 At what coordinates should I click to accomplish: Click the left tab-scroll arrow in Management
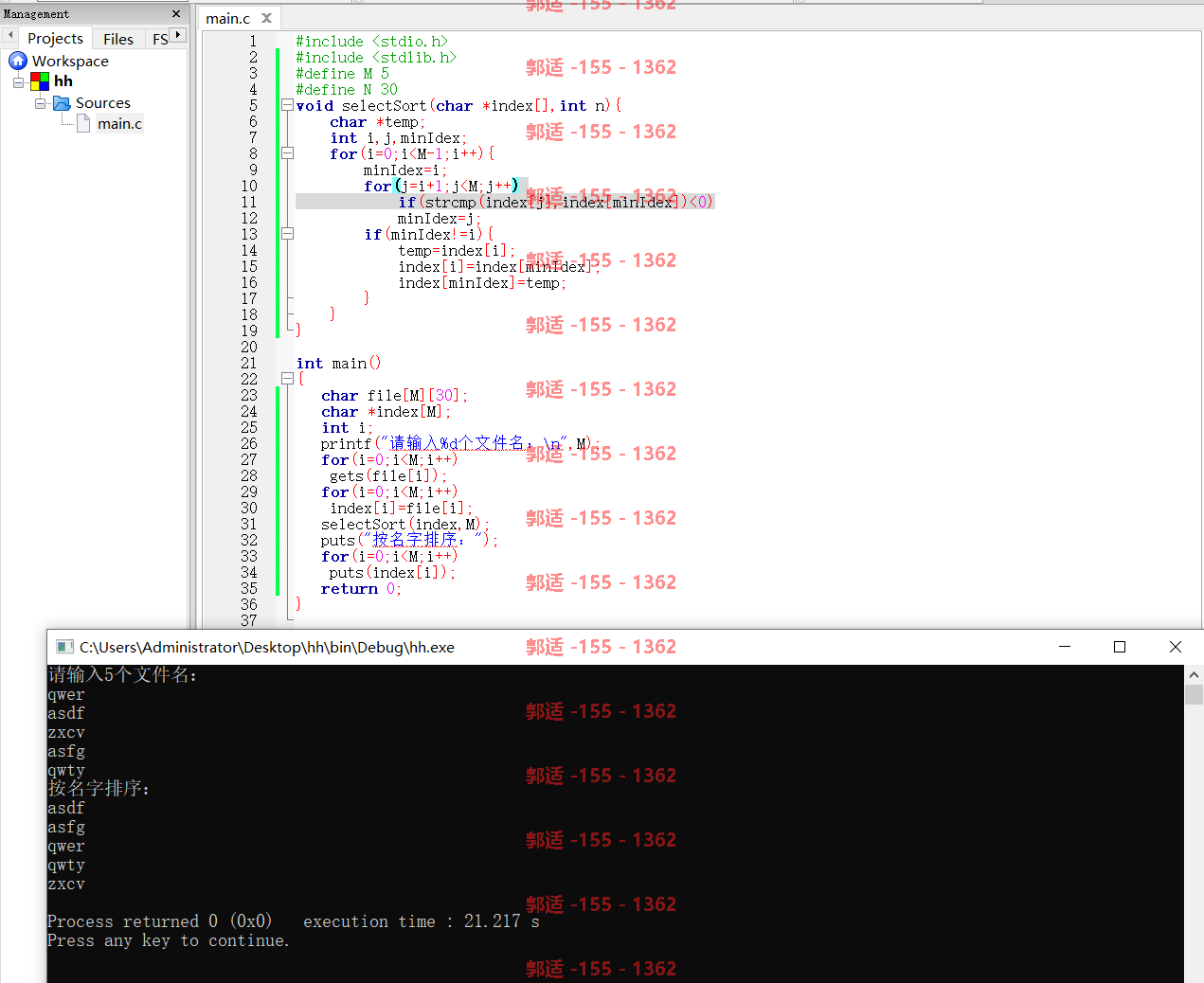[10, 35]
